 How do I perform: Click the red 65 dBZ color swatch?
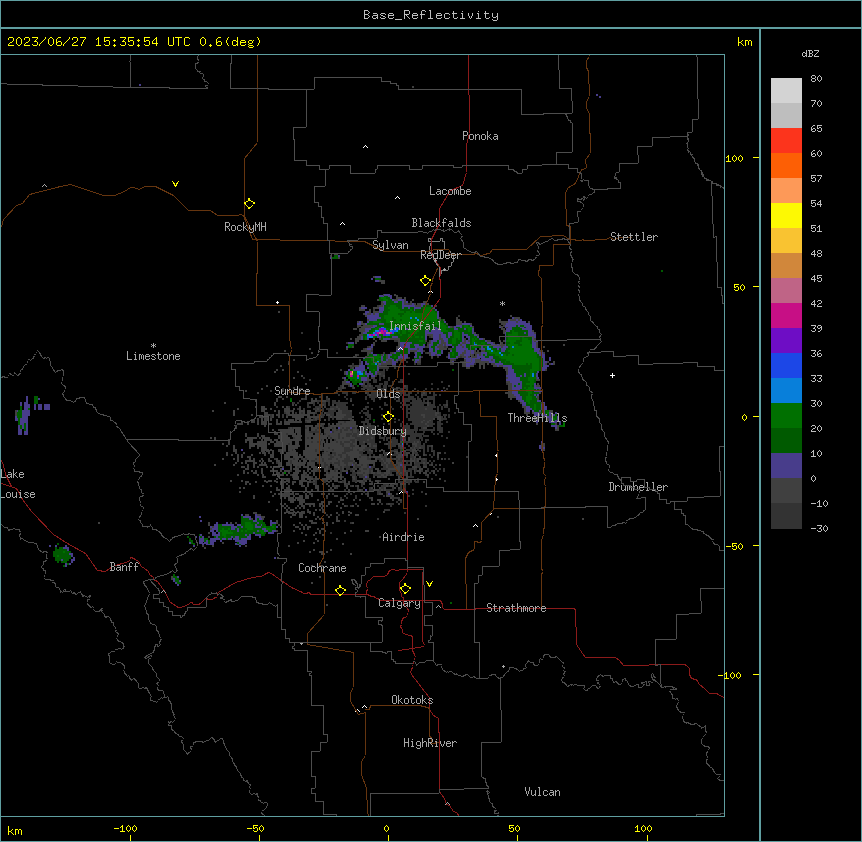[x=786, y=140]
